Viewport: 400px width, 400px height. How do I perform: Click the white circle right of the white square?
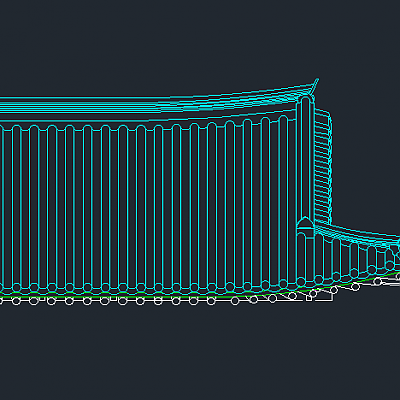pyautogui.click(x=313, y=293)
